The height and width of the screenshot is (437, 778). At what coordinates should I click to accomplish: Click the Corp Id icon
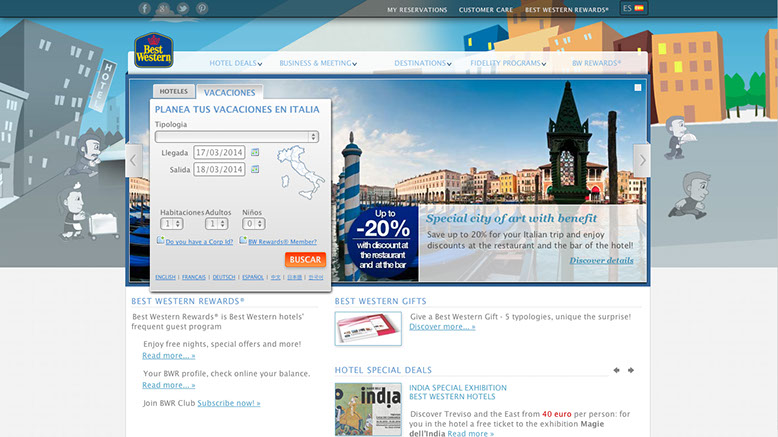[x=160, y=240]
